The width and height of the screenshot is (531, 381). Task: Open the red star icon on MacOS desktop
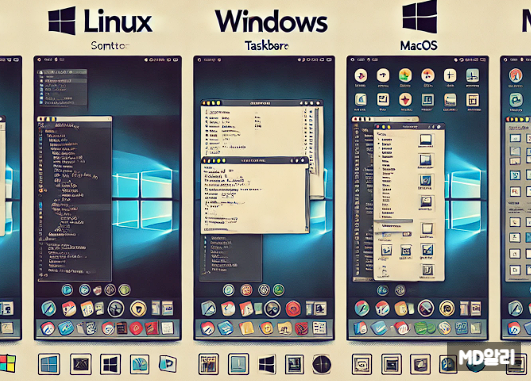click(x=405, y=100)
